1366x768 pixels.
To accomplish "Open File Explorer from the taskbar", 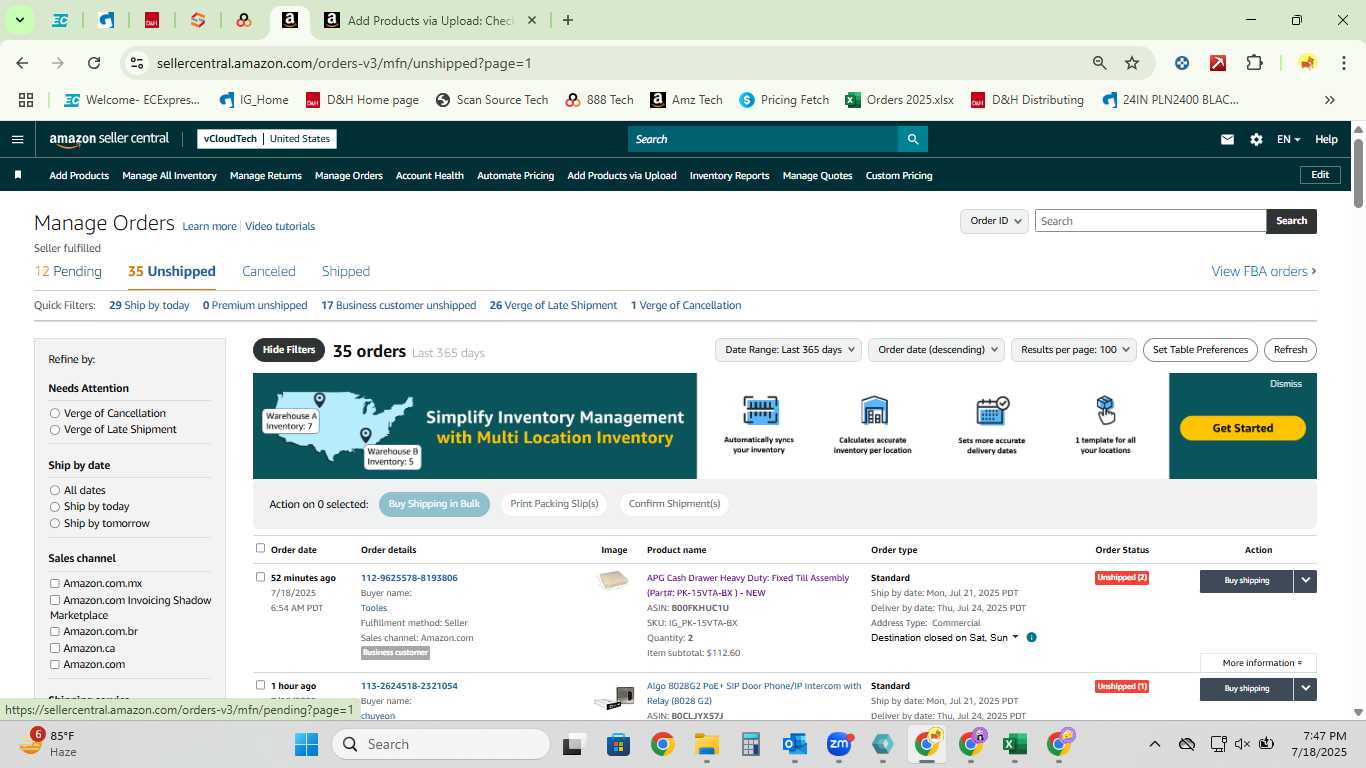I will (707, 744).
